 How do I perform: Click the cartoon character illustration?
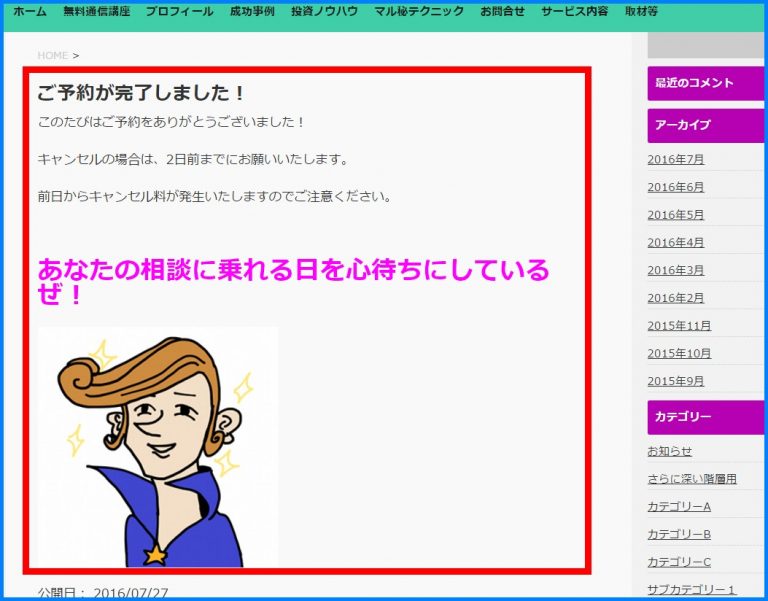click(158, 447)
